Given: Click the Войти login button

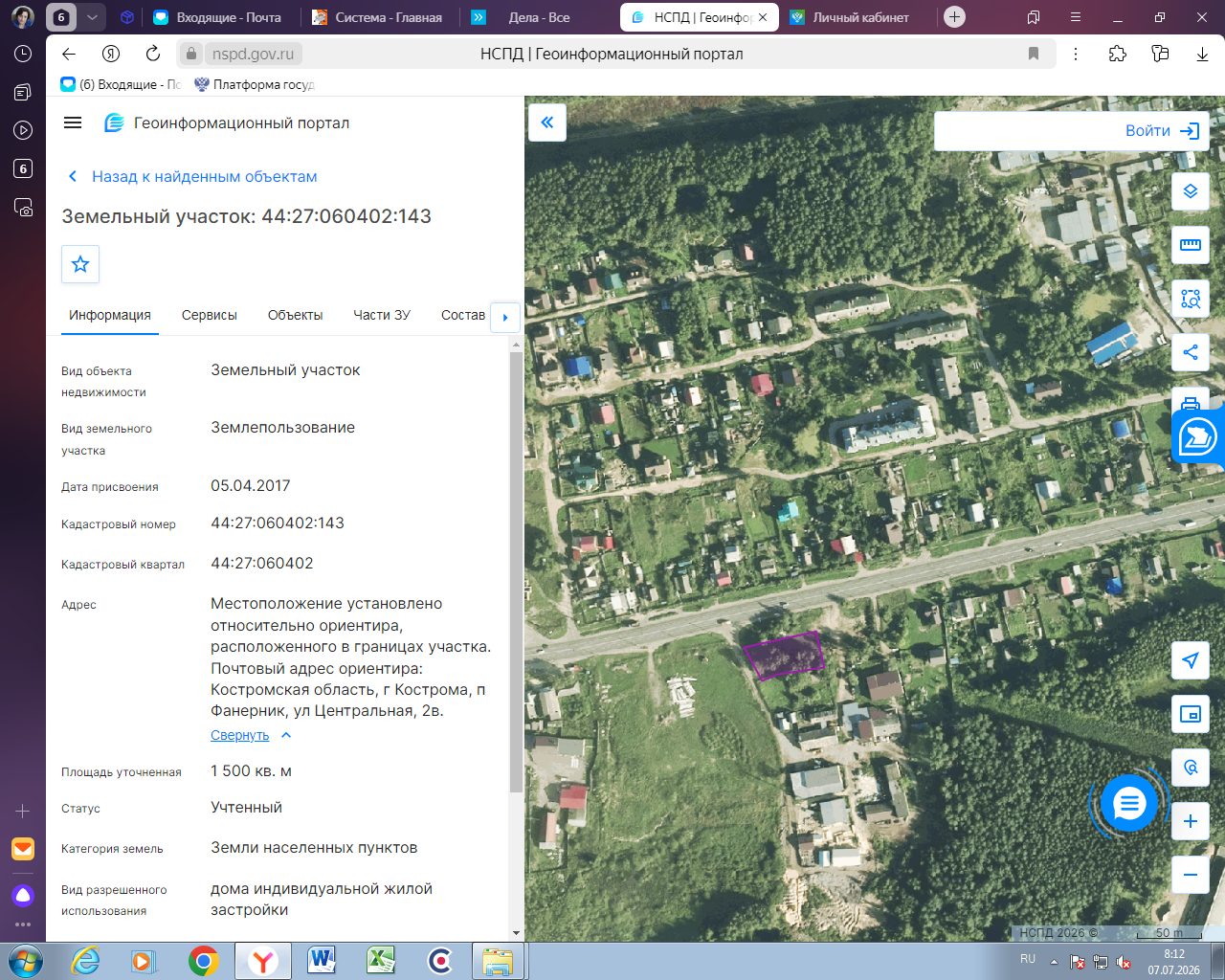Looking at the screenshot, I should (x=1162, y=131).
